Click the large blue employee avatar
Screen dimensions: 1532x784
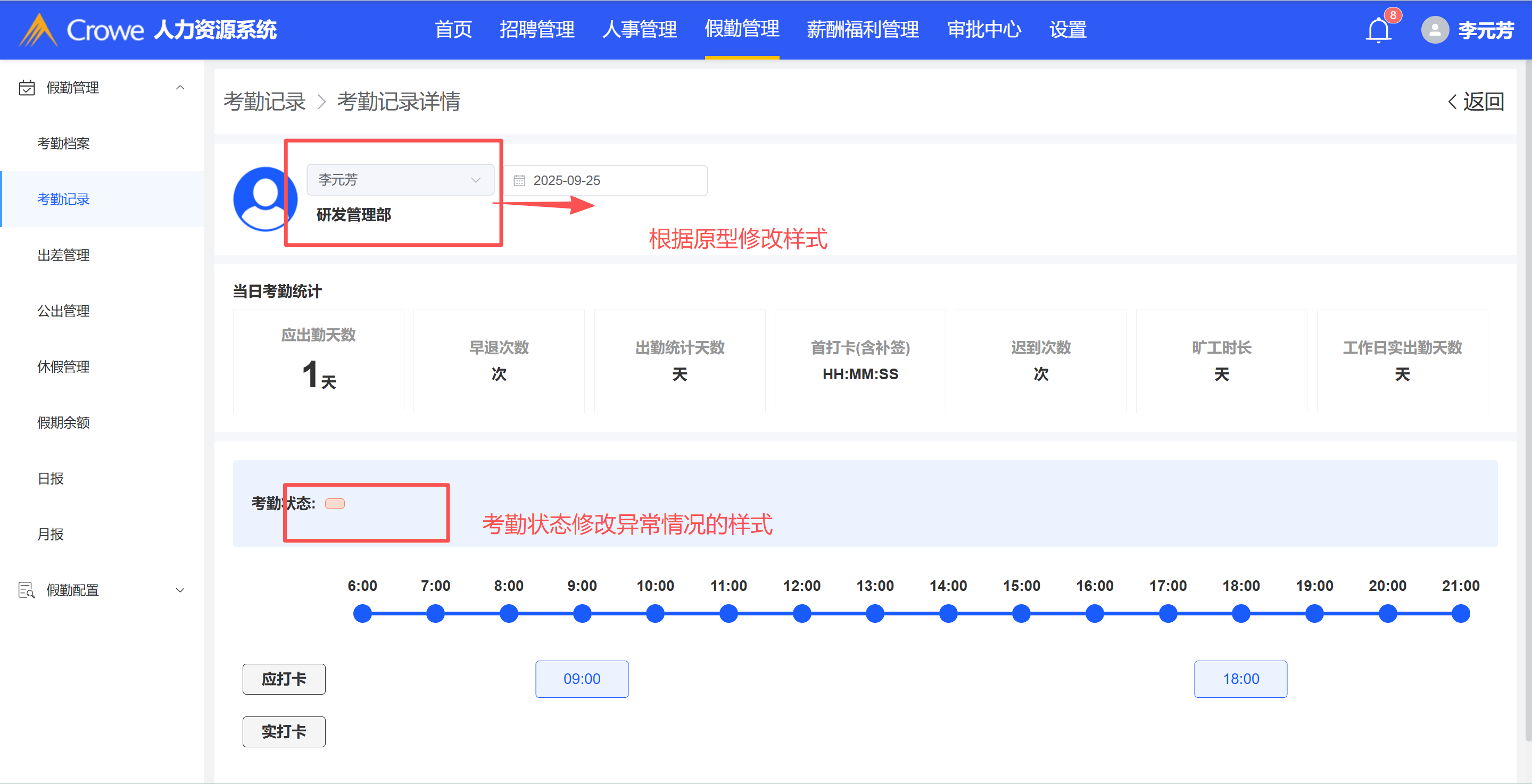(x=264, y=198)
